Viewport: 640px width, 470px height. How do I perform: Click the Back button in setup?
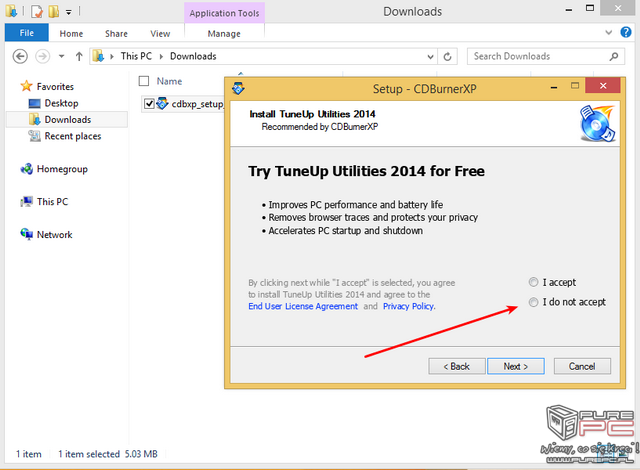coord(457,366)
